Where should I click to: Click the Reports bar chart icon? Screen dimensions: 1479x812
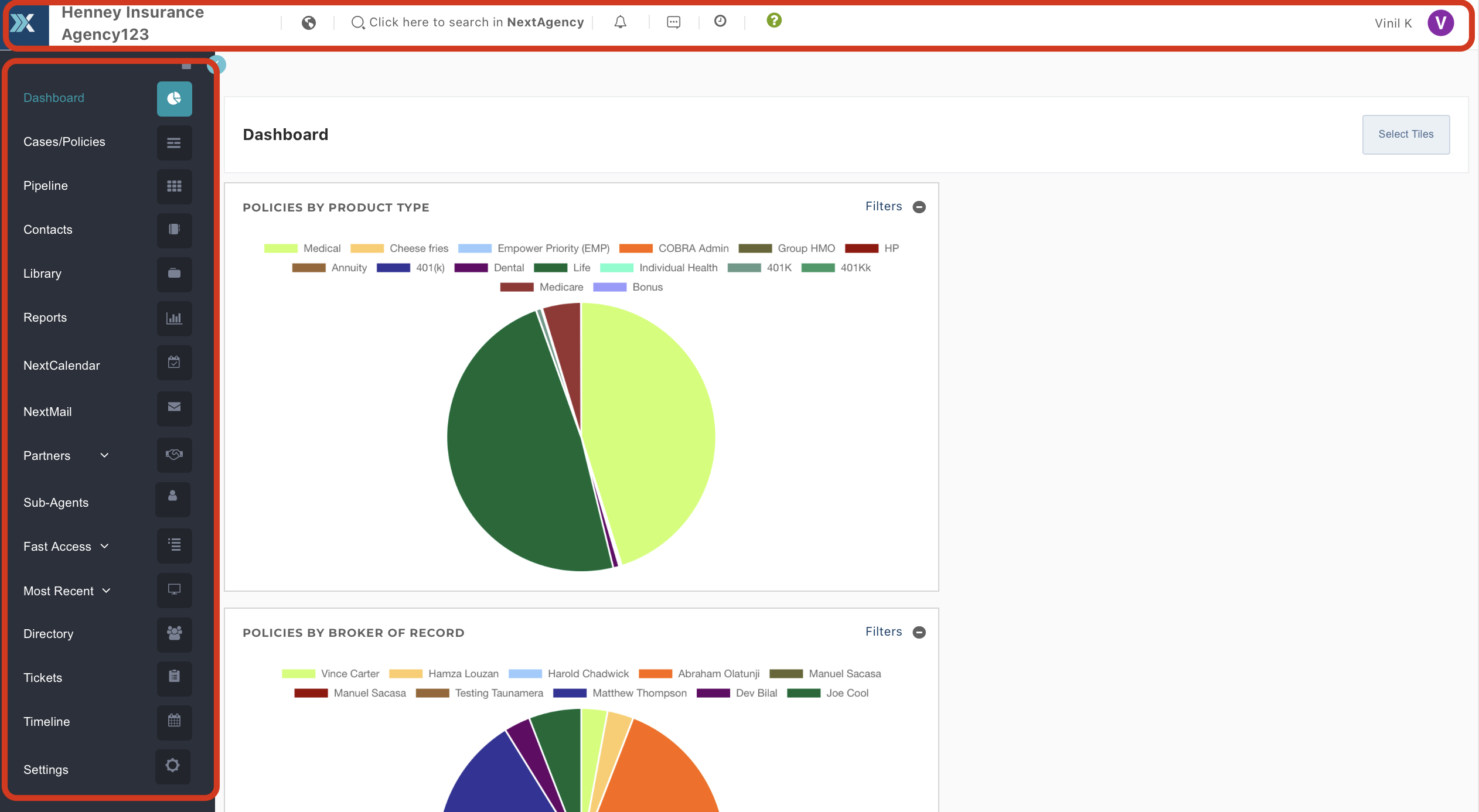coord(174,318)
